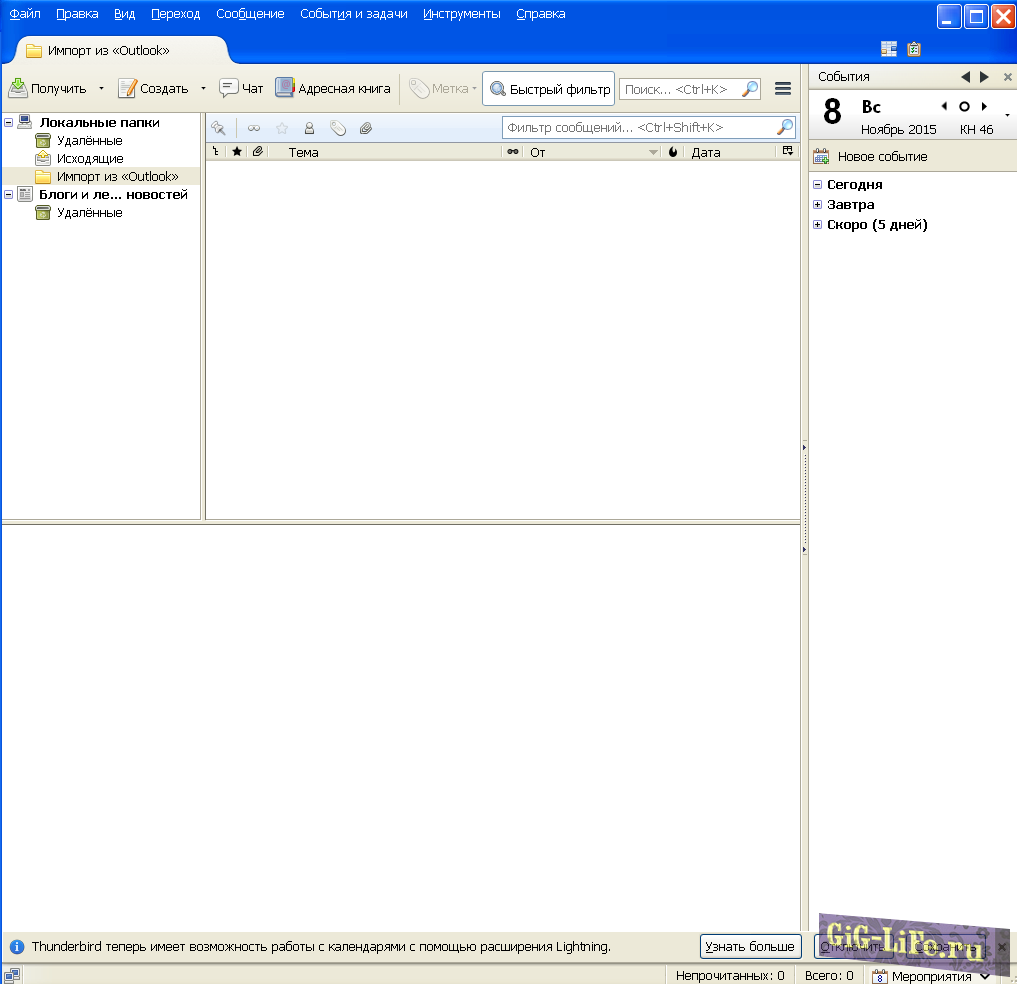Open the tasks tab icon in the tab bar
The width and height of the screenshot is (1017, 984).
click(x=914, y=49)
